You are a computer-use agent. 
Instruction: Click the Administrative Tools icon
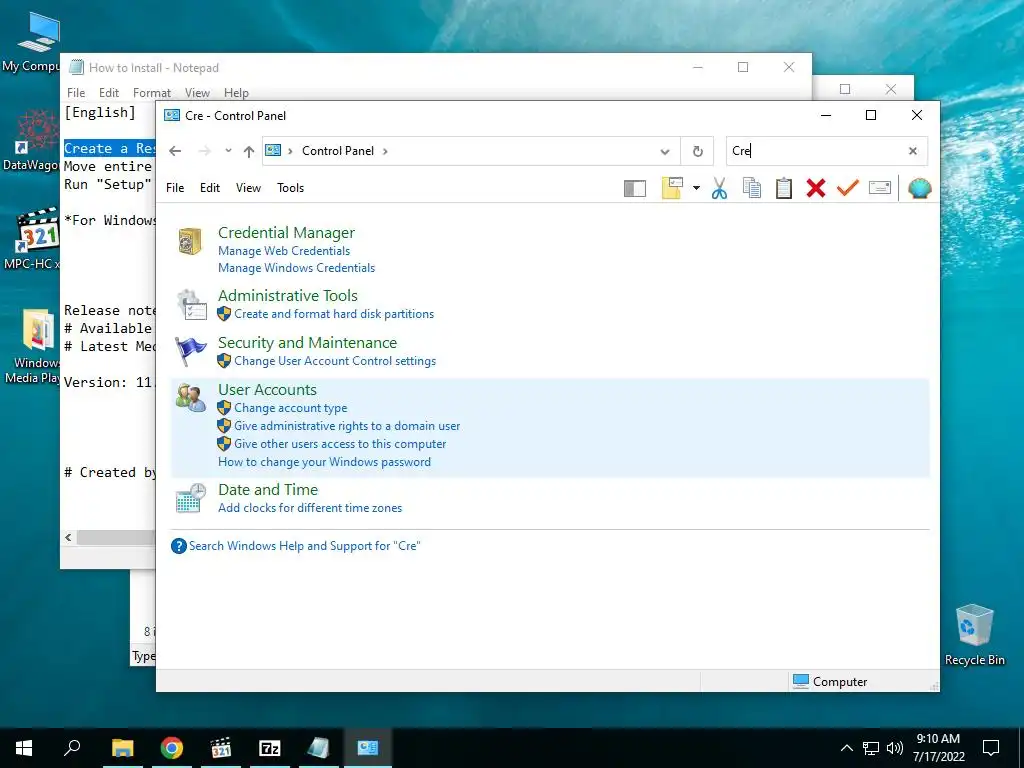(x=192, y=304)
